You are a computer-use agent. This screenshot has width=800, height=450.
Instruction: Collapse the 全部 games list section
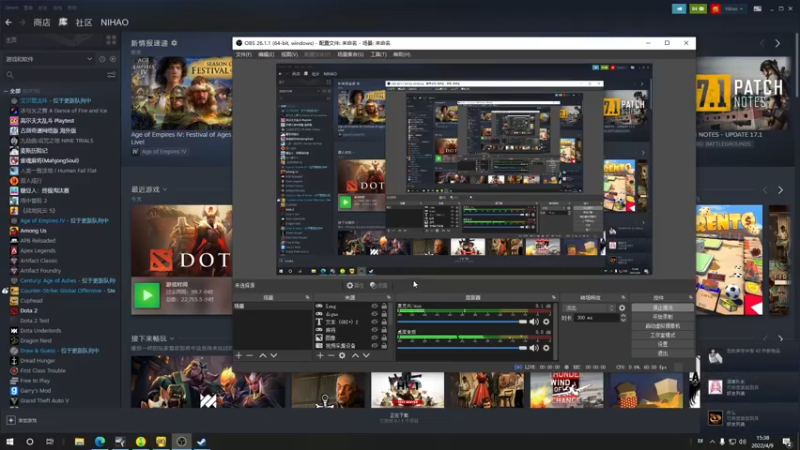[x=6, y=91]
